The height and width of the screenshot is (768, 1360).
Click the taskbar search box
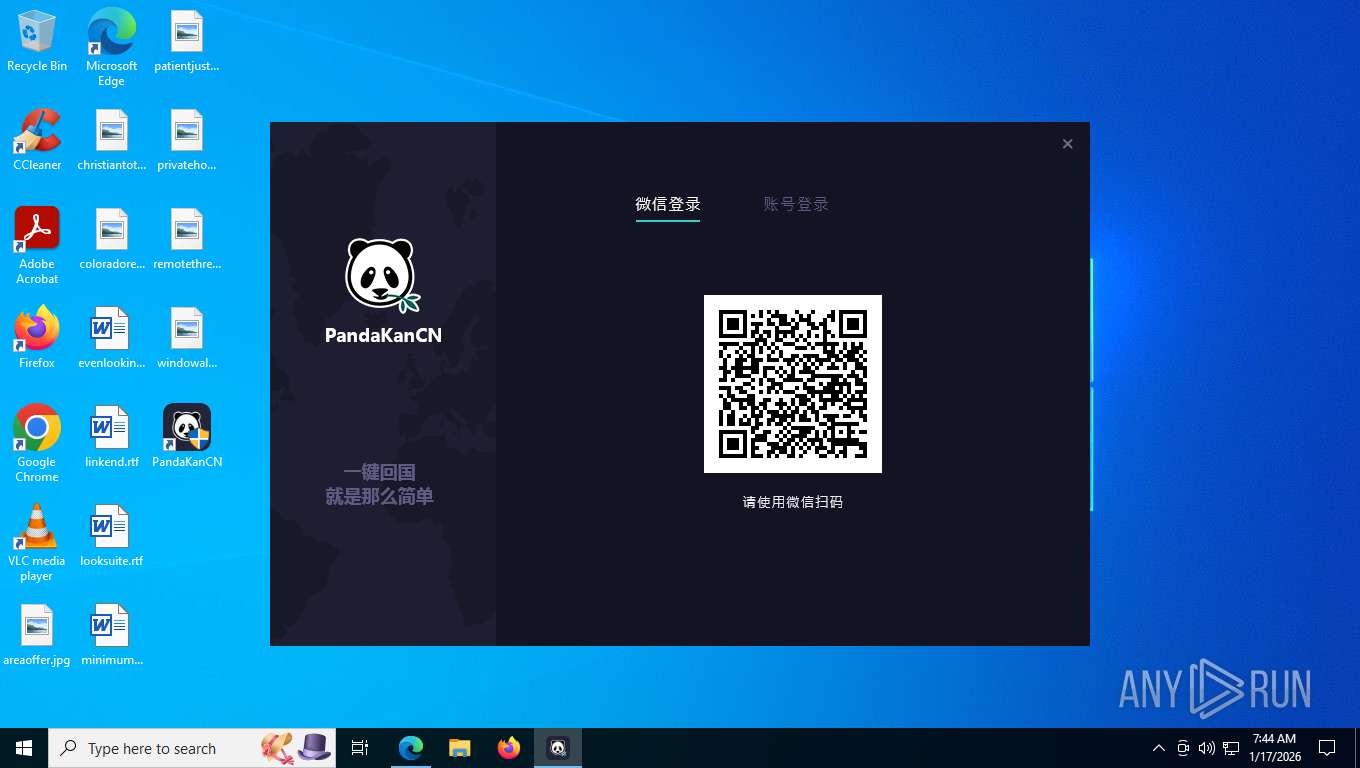[192, 748]
